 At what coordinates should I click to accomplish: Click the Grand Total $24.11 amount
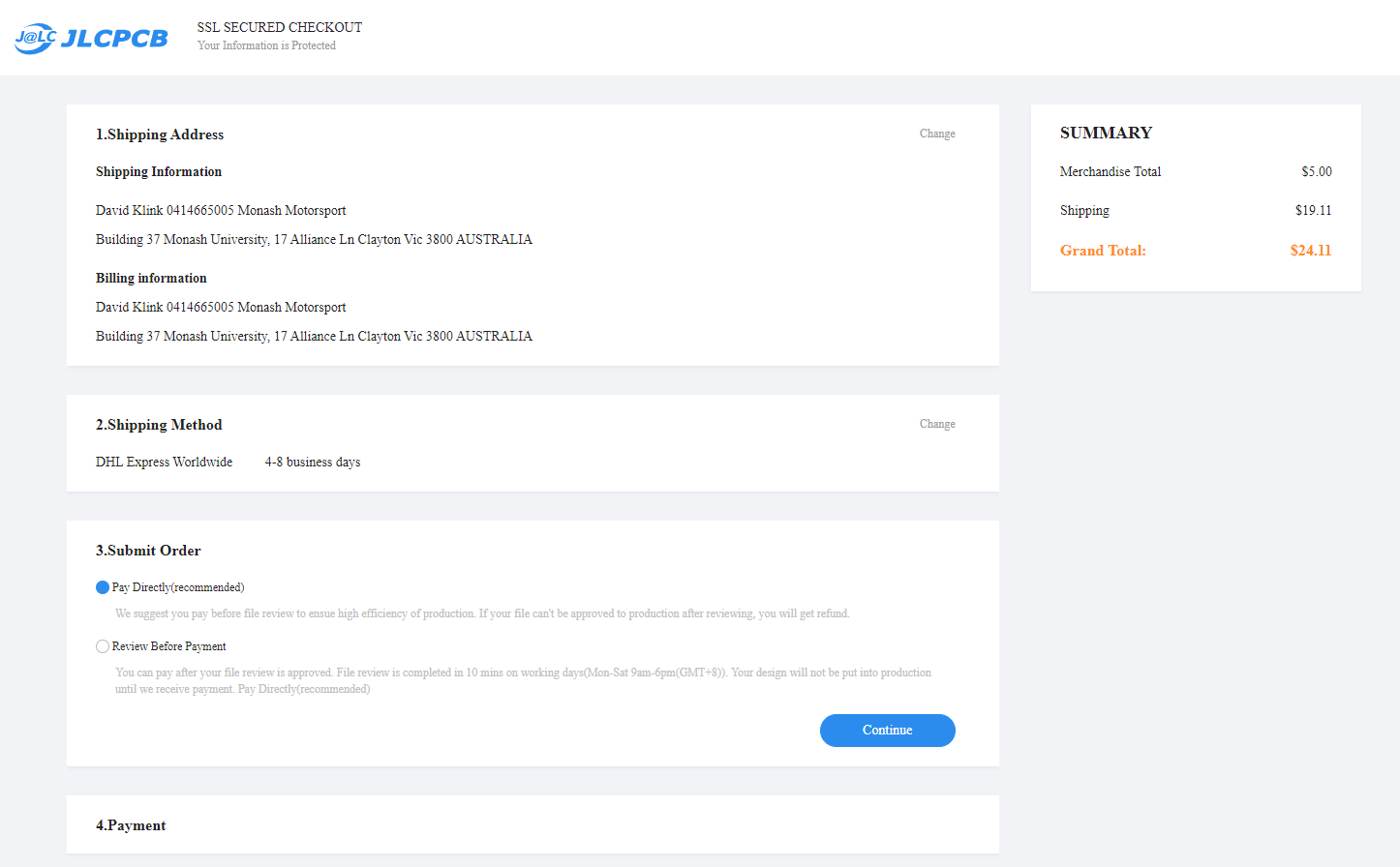(1310, 251)
